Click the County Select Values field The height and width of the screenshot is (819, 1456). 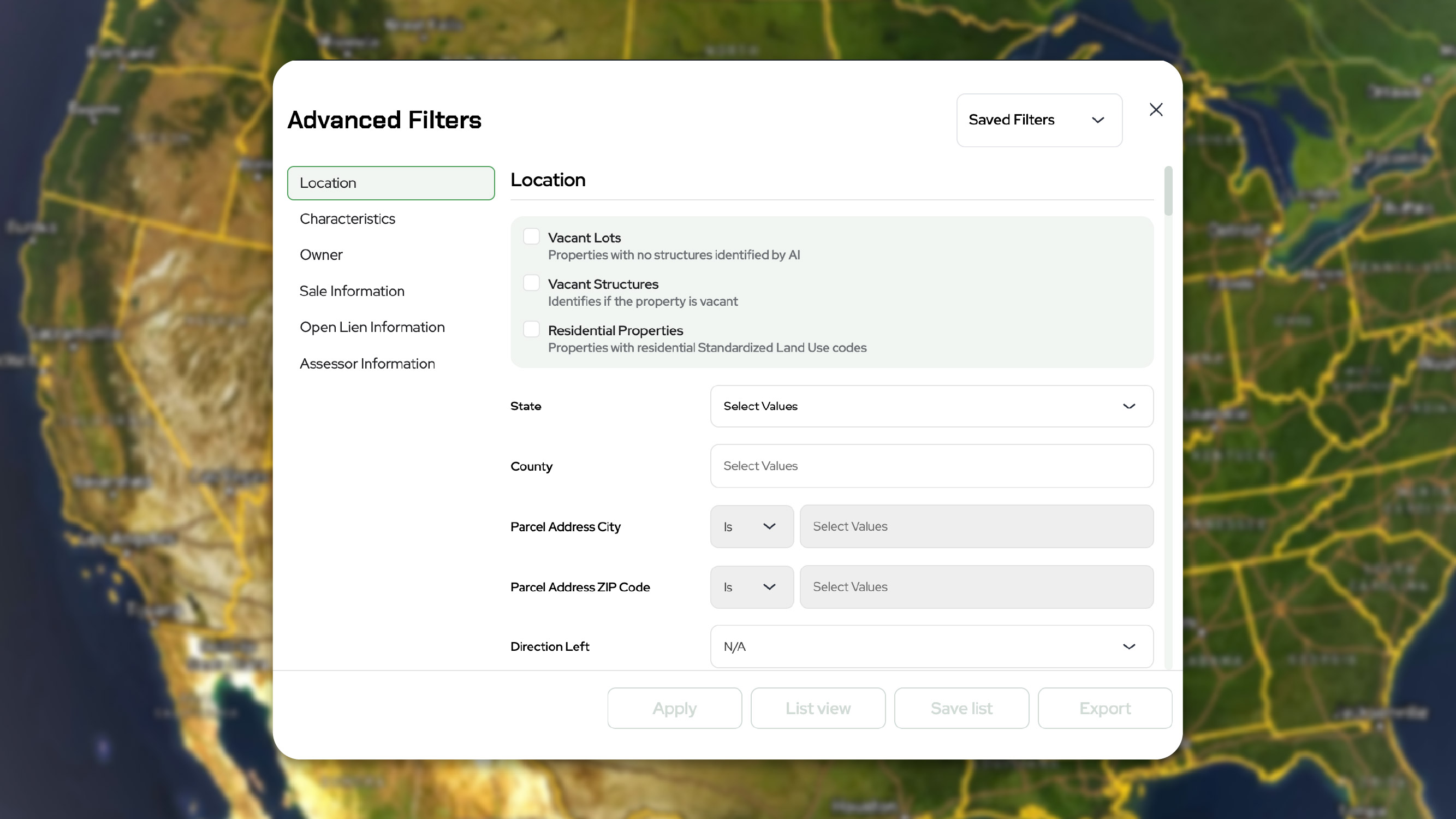click(x=931, y=466)
